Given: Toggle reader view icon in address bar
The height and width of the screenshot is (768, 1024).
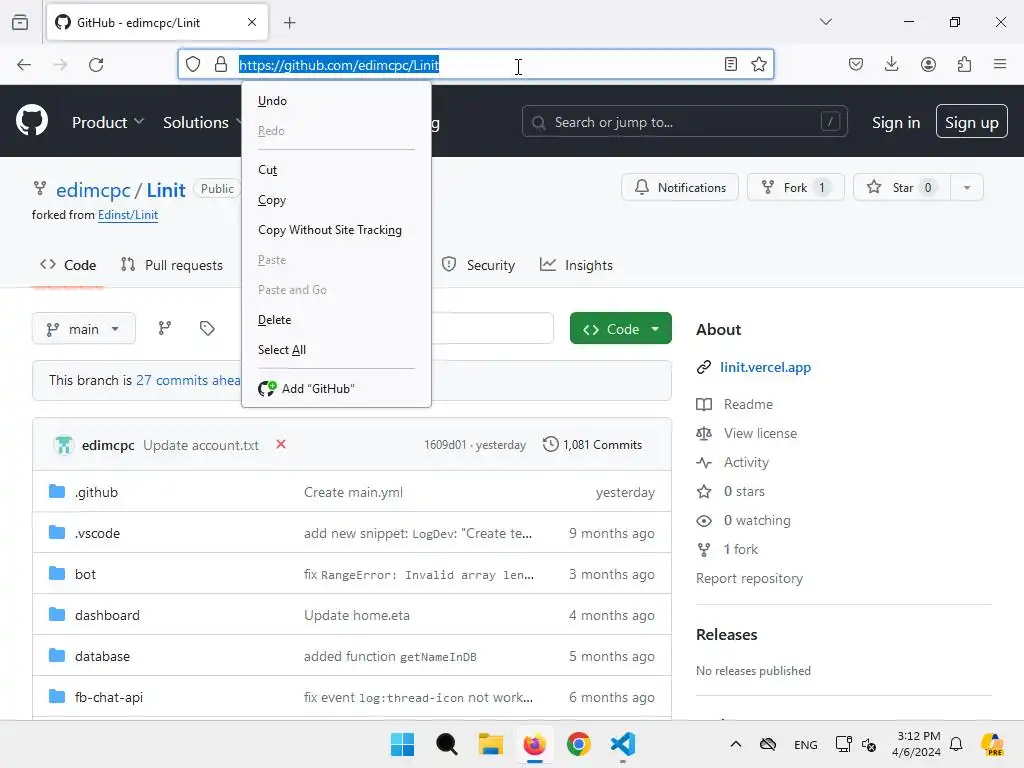Looking at the screenshot, I should (731, 64).
